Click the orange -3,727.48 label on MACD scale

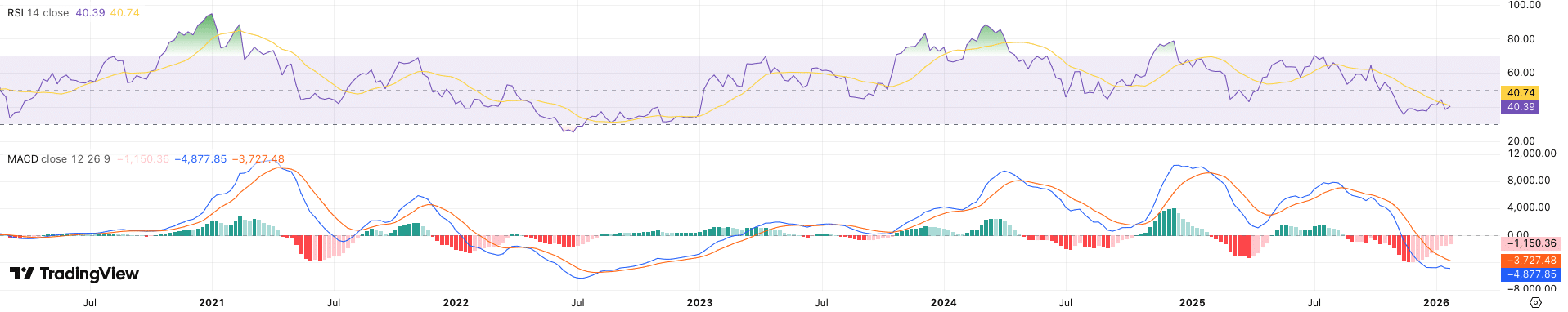click(1532, 261)
